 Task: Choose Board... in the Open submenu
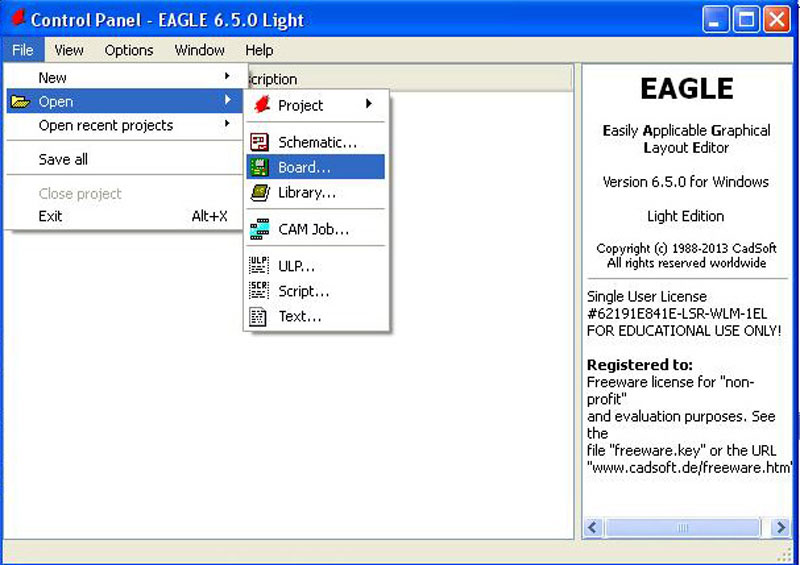316,167
